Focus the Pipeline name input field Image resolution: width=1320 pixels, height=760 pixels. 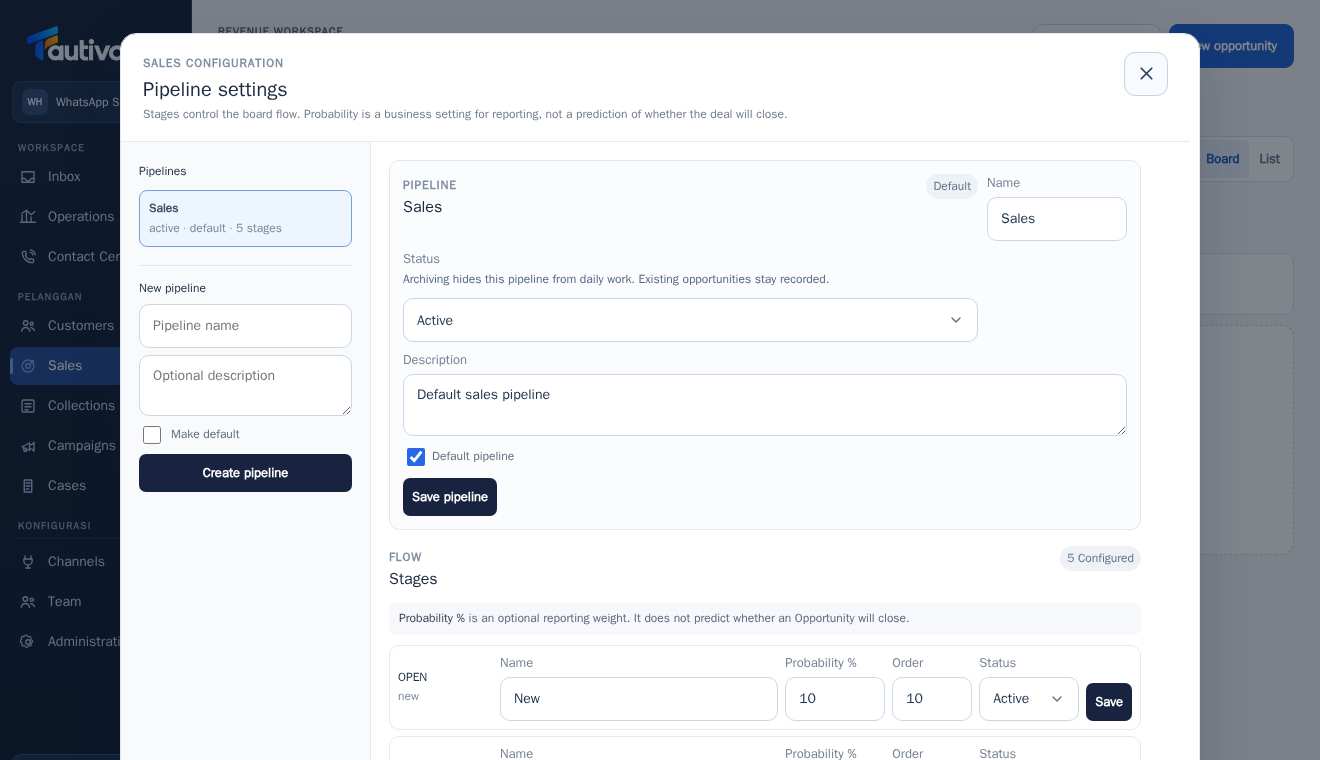(x=245, y=326)
